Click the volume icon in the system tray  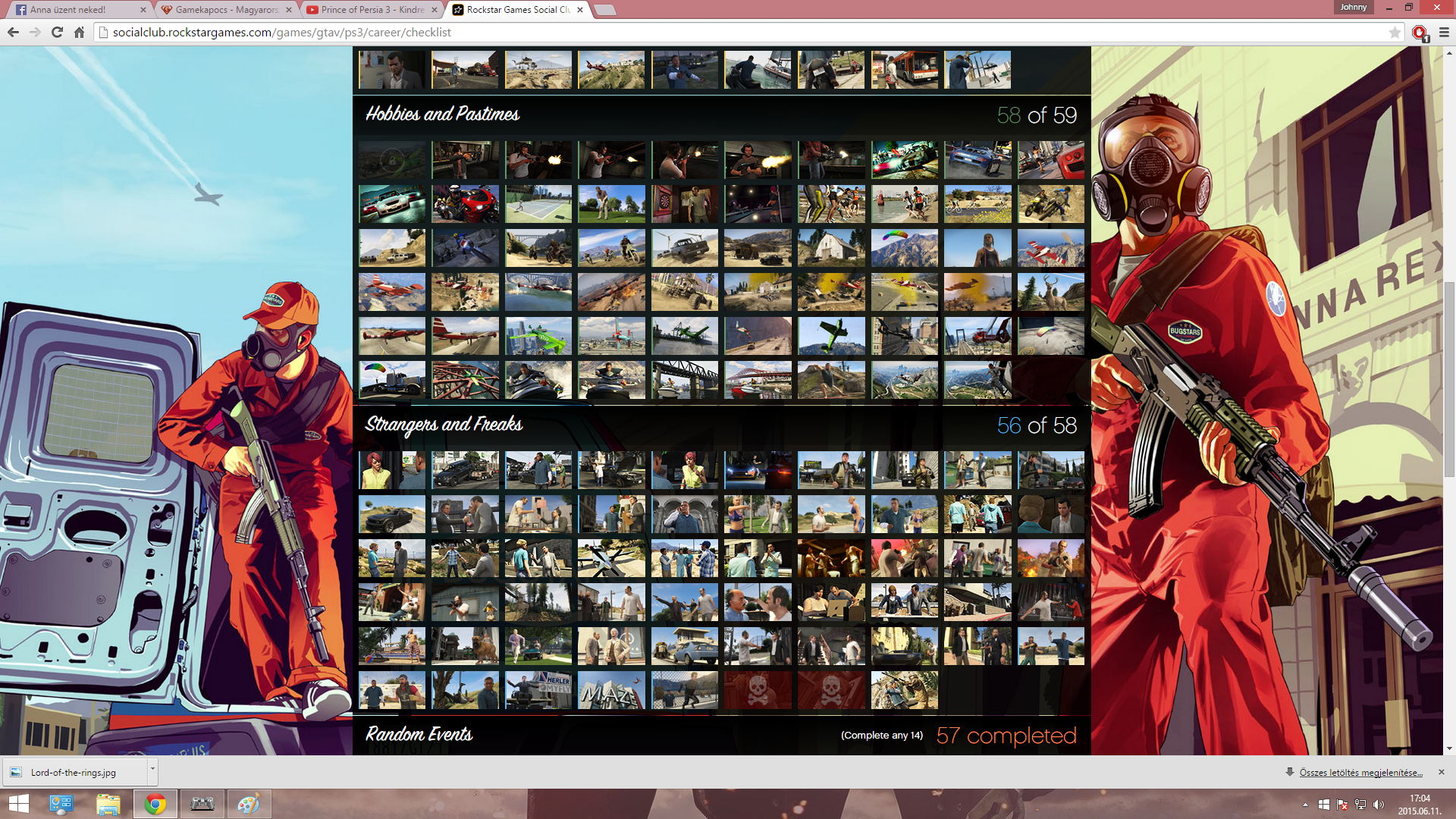[x=1378, y=805]
